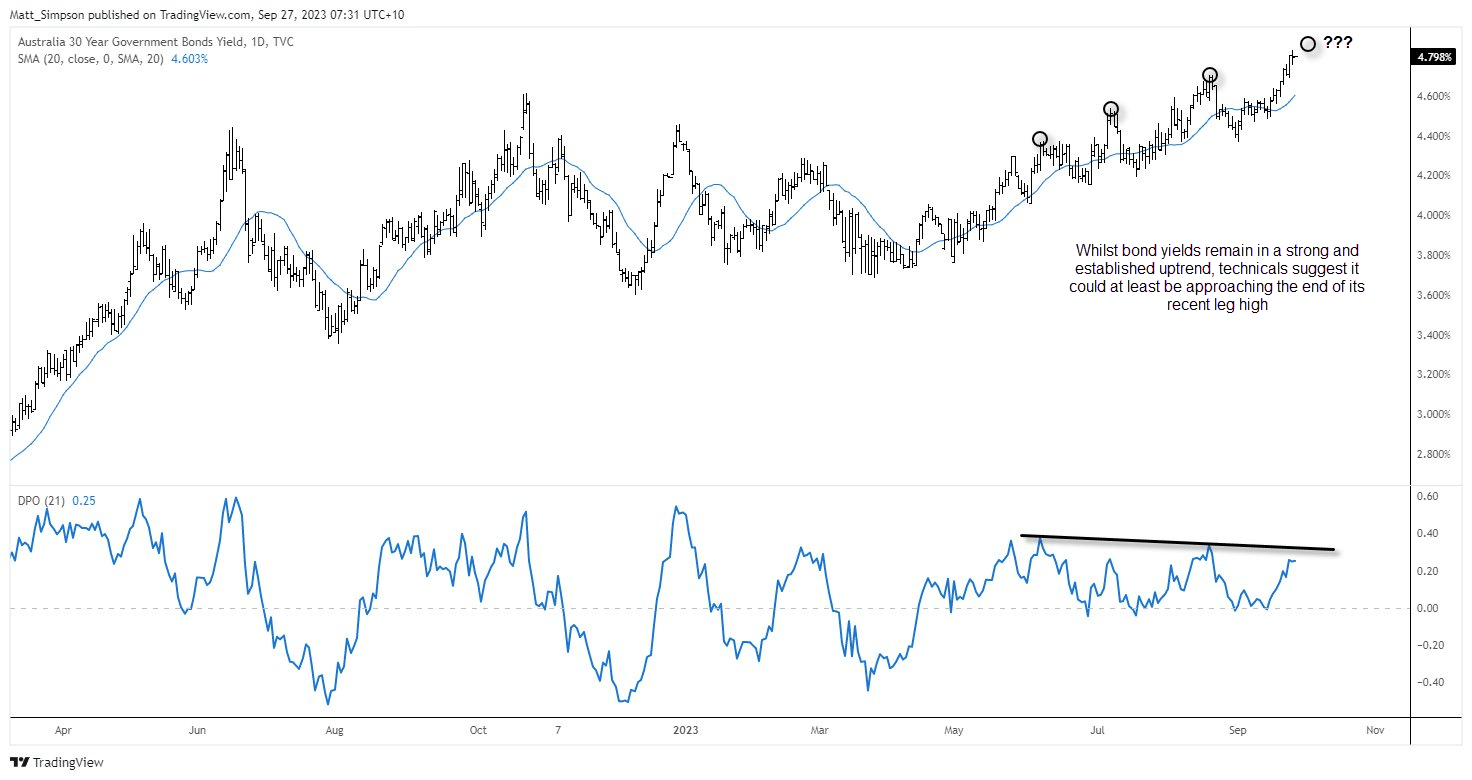The height and width of the screenshot is (780, 1472).
Task: Select the circle marker on the June peak
Action: pos(1040,139)
